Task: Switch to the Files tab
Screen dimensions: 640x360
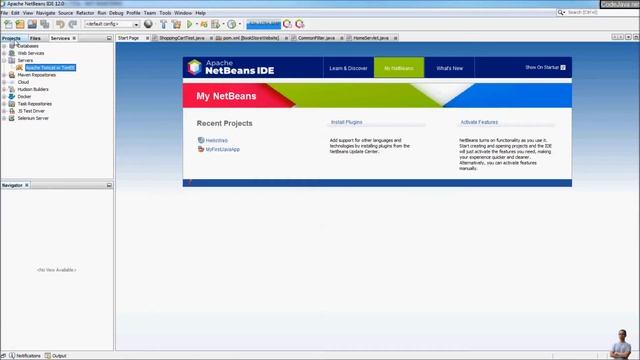Action: tap(35, 38)
